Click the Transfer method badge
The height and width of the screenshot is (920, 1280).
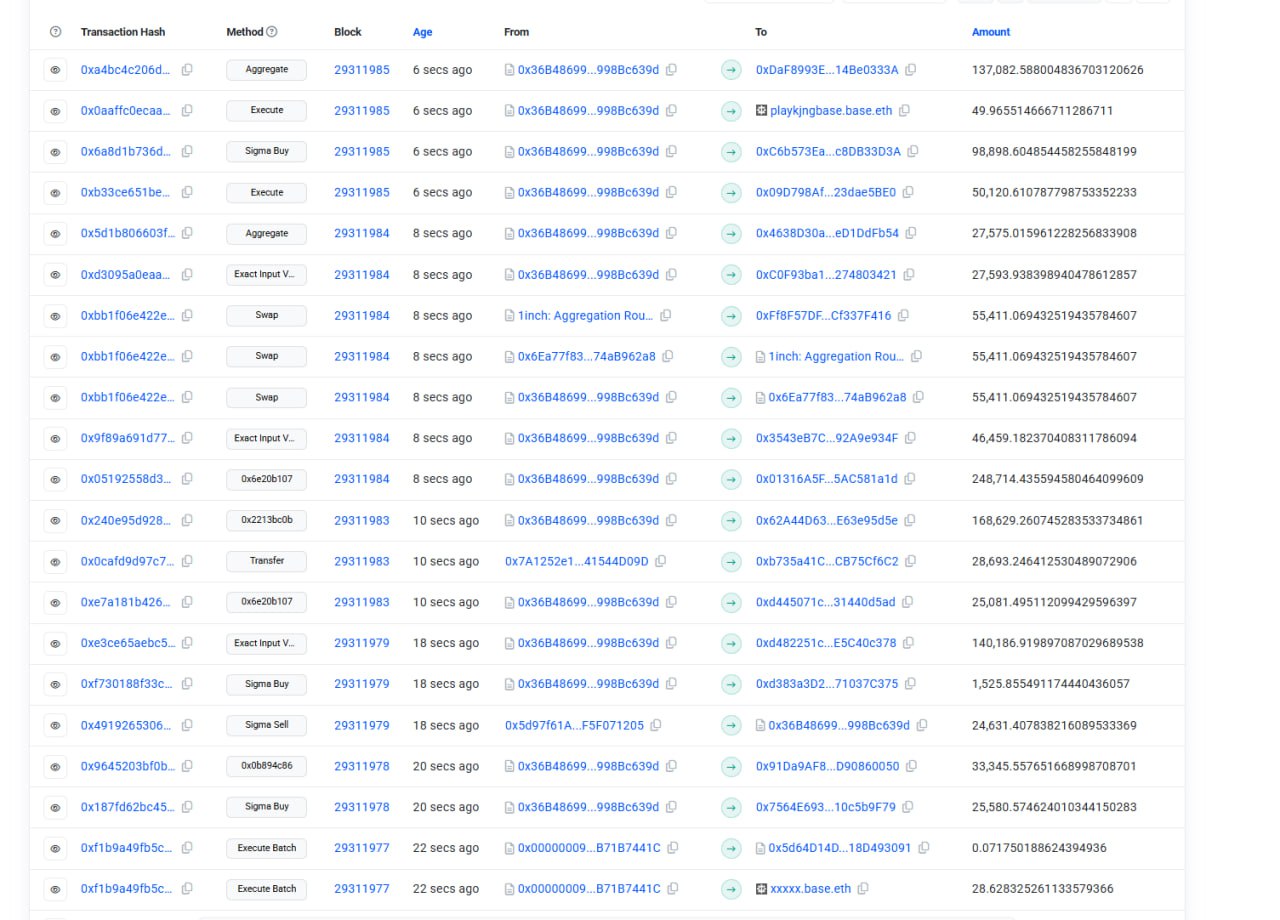click(266, 562)
